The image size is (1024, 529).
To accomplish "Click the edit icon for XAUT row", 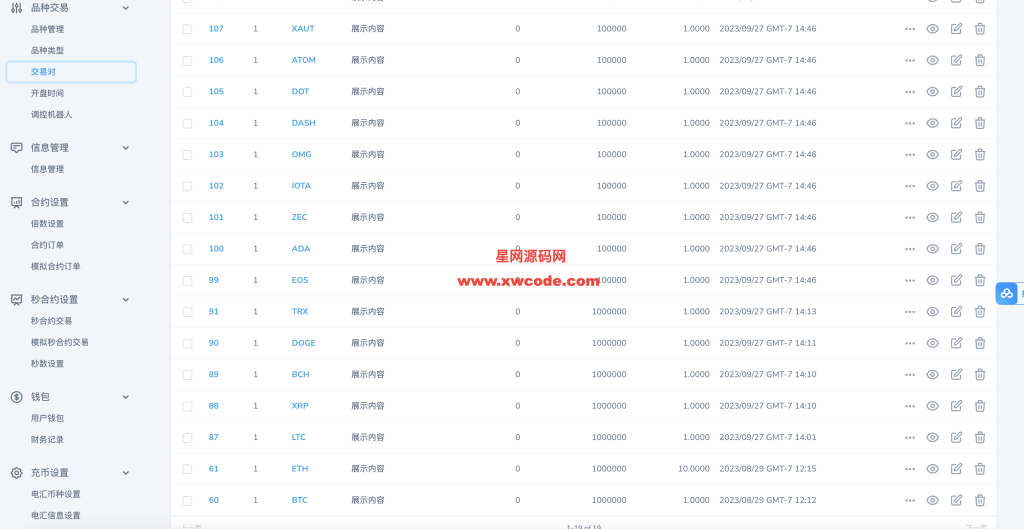I will [x=956, y=29].
